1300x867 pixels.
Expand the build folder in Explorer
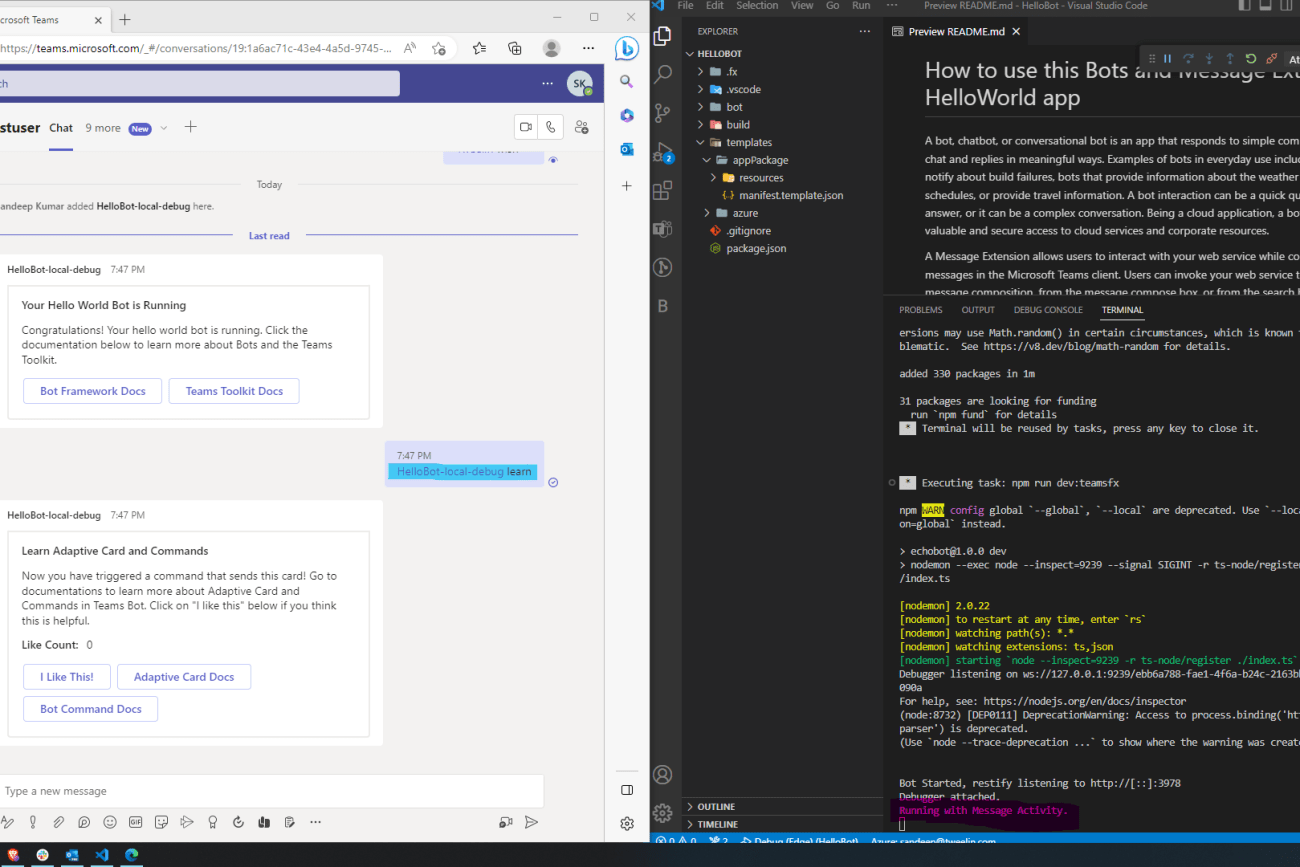point(738,125)
